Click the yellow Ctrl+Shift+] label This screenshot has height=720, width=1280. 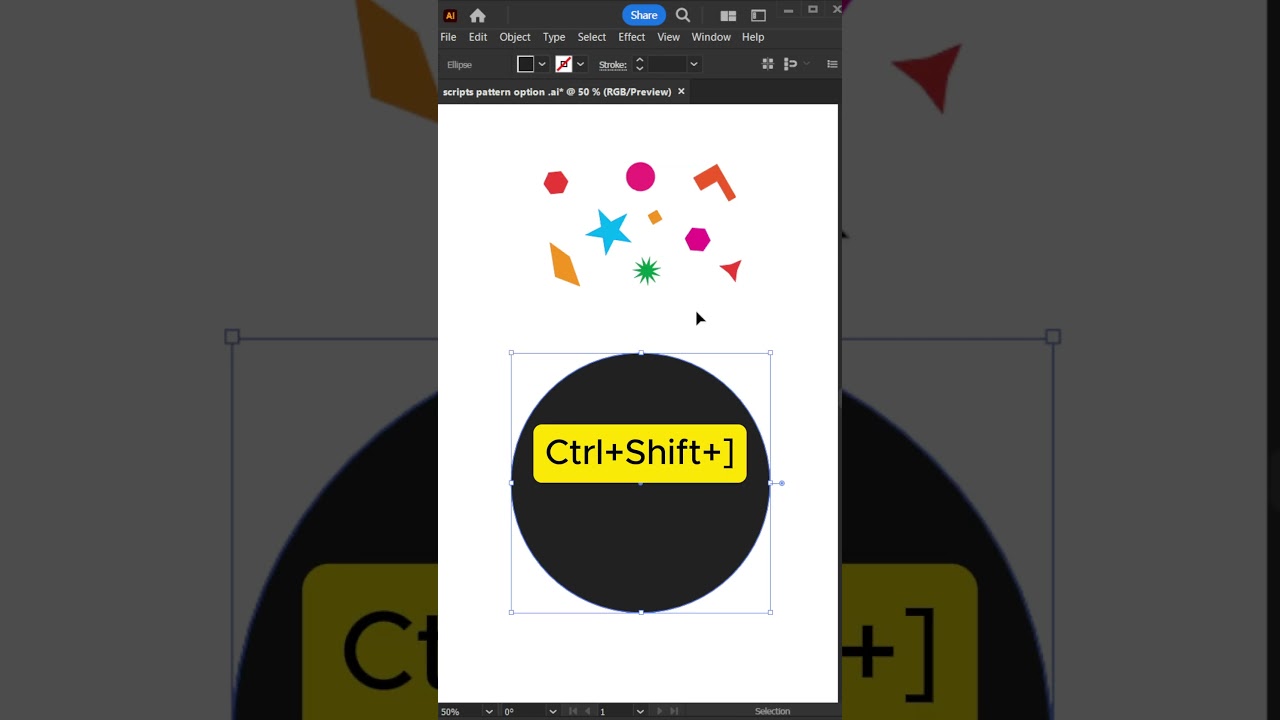pos(640,453)
